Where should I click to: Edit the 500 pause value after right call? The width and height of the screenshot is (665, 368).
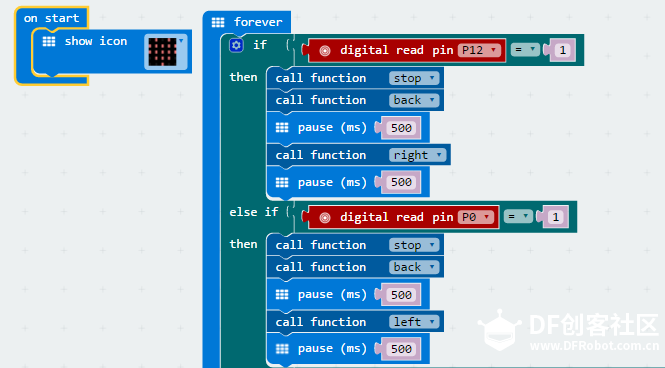tap(401, 182)
